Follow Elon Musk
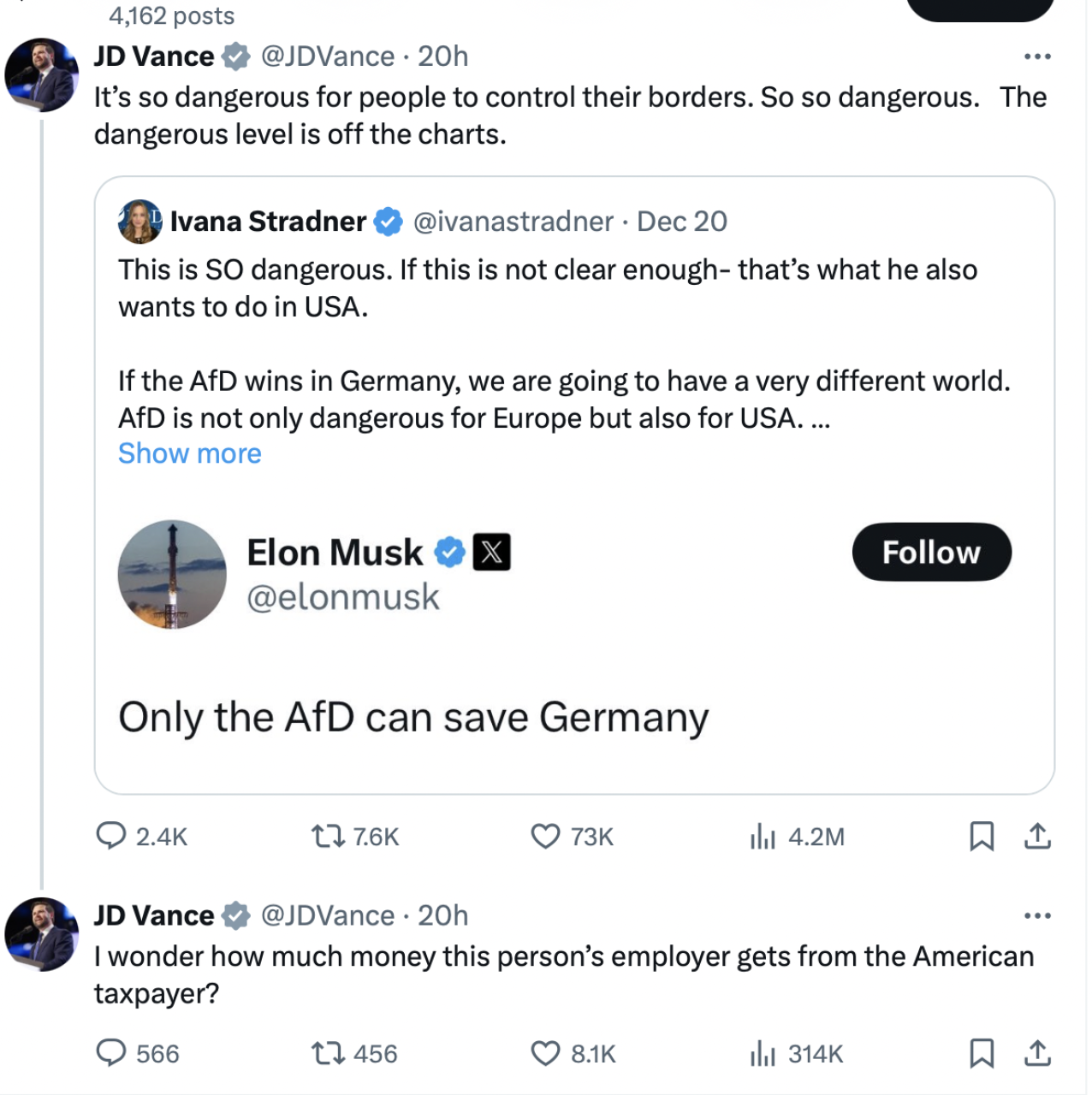Image resolution: width=1092 pixels, height=1095 pixels. pos(931,552)
